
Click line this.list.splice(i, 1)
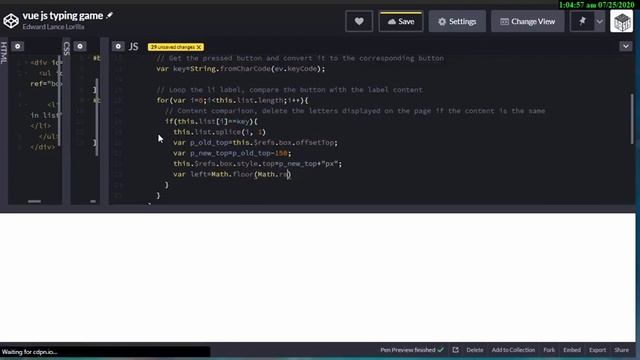tap(220, 132)
